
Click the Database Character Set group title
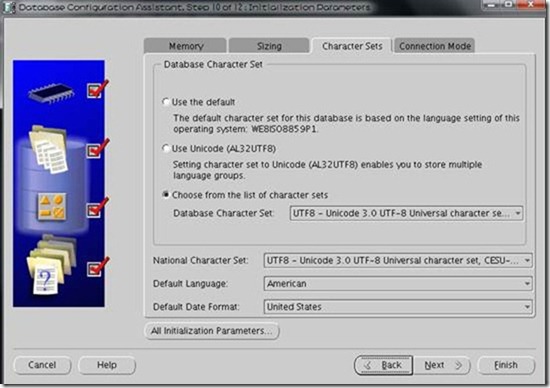(213, 65)
